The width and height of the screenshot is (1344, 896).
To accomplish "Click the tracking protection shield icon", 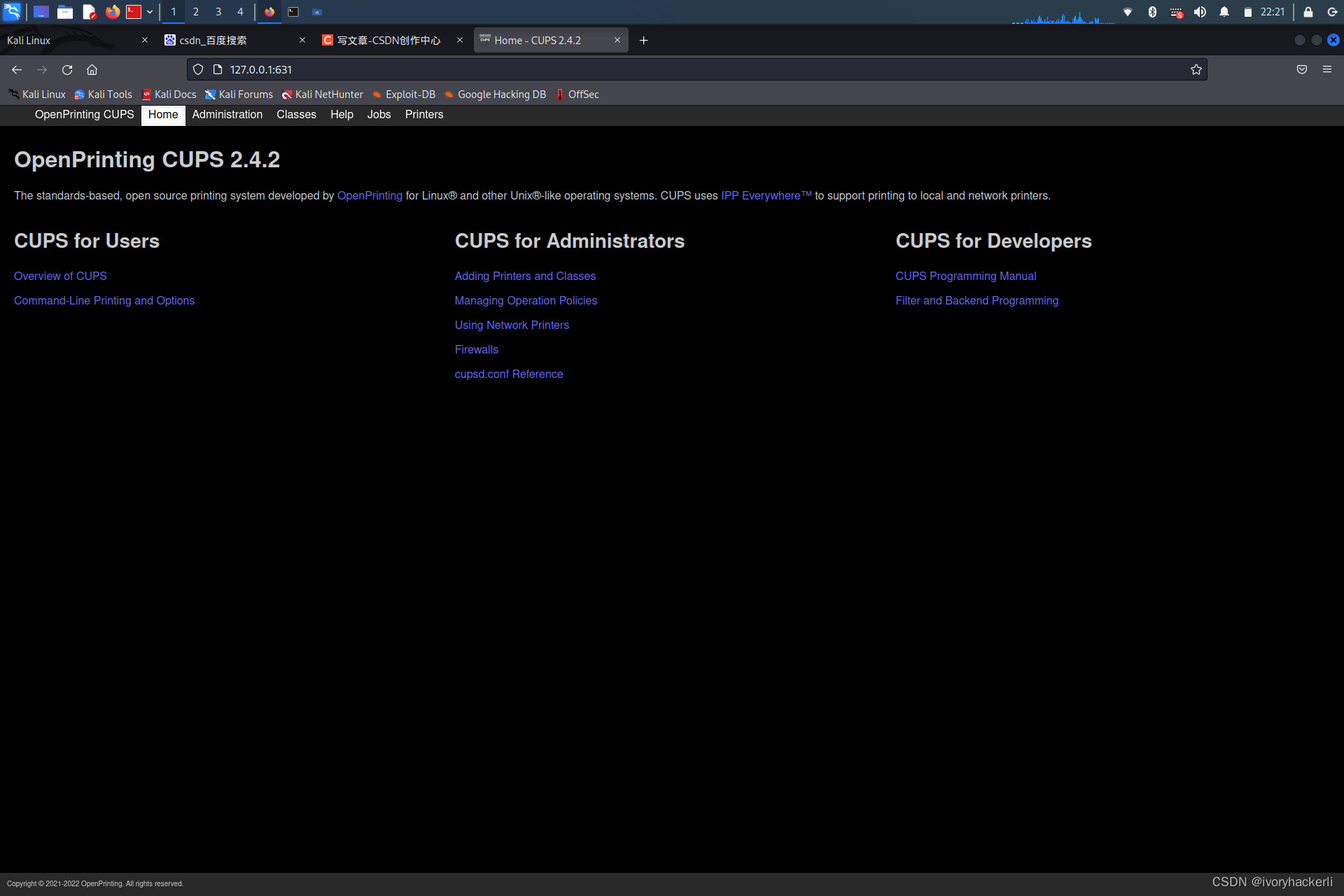I will pos(198,69).
